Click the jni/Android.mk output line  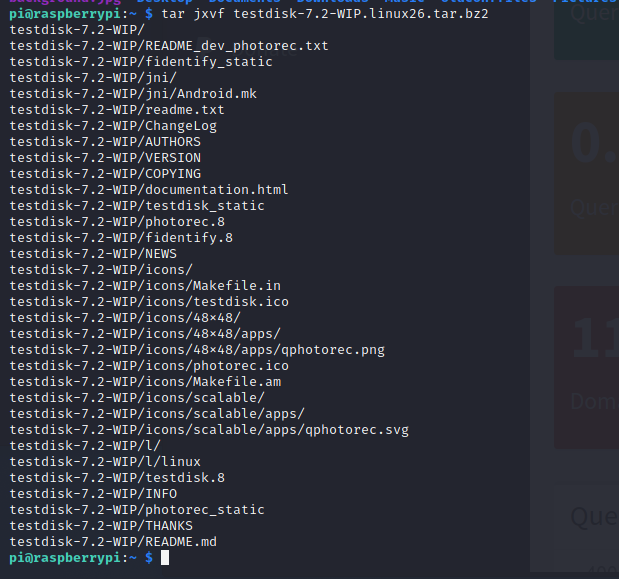[x=133, y=94]
